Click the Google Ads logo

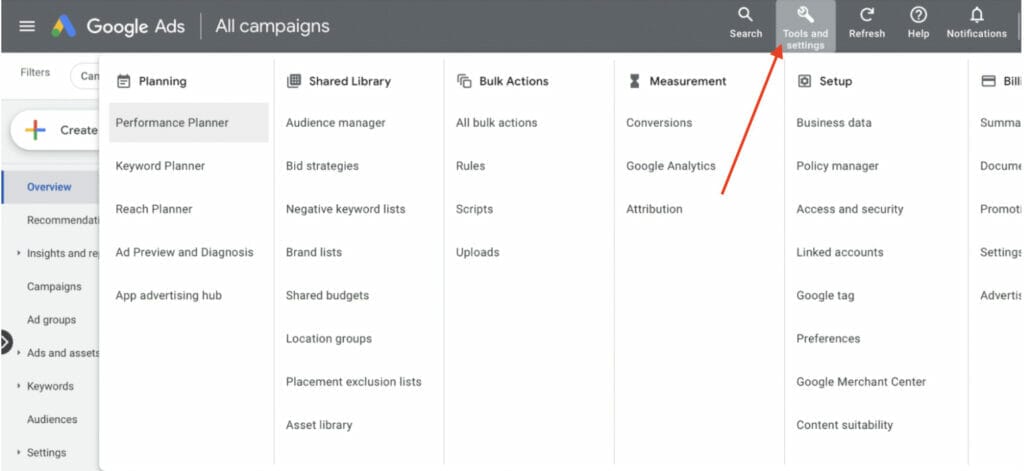pos(64,26)
